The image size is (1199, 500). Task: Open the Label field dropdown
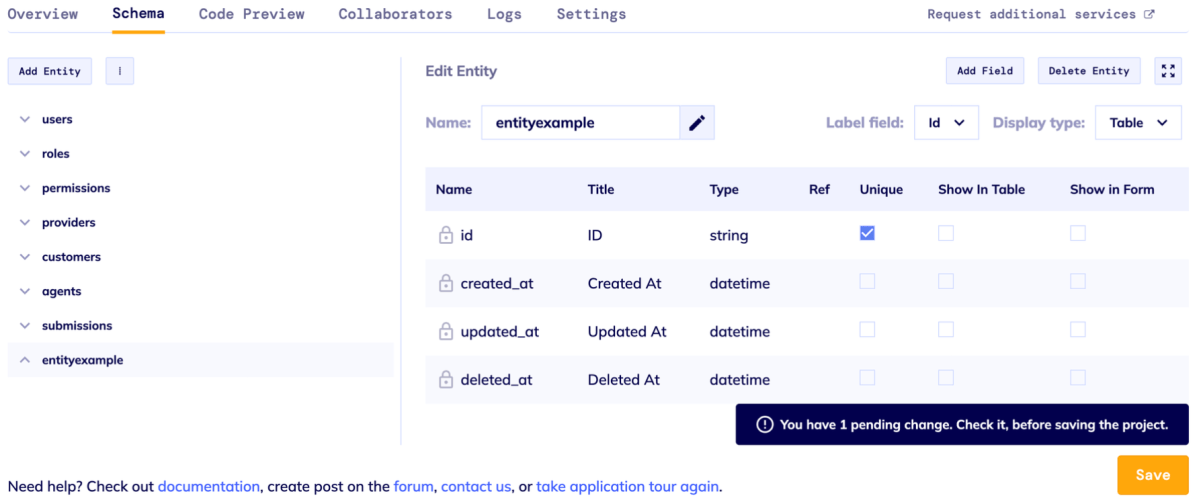click(x=946, y=123)
